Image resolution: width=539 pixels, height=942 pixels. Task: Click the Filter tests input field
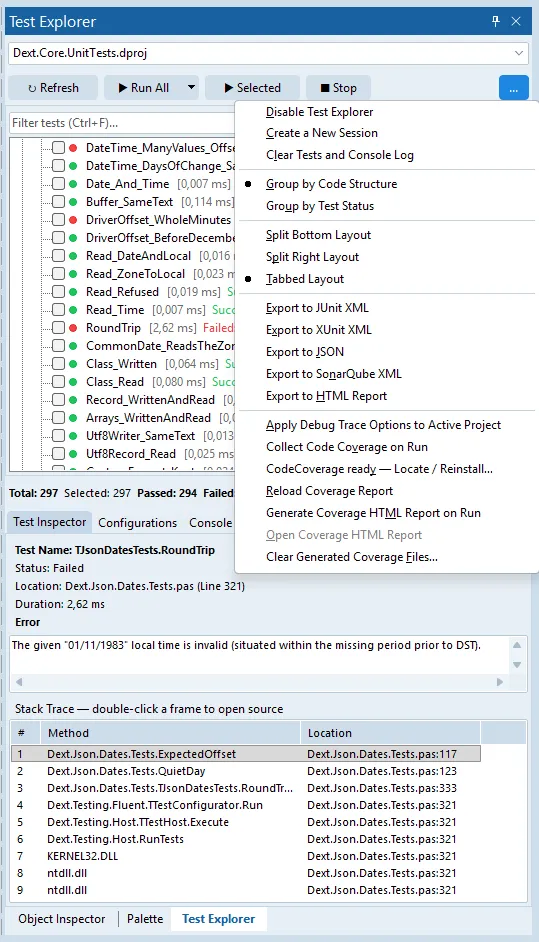click(x=122, y=123)
